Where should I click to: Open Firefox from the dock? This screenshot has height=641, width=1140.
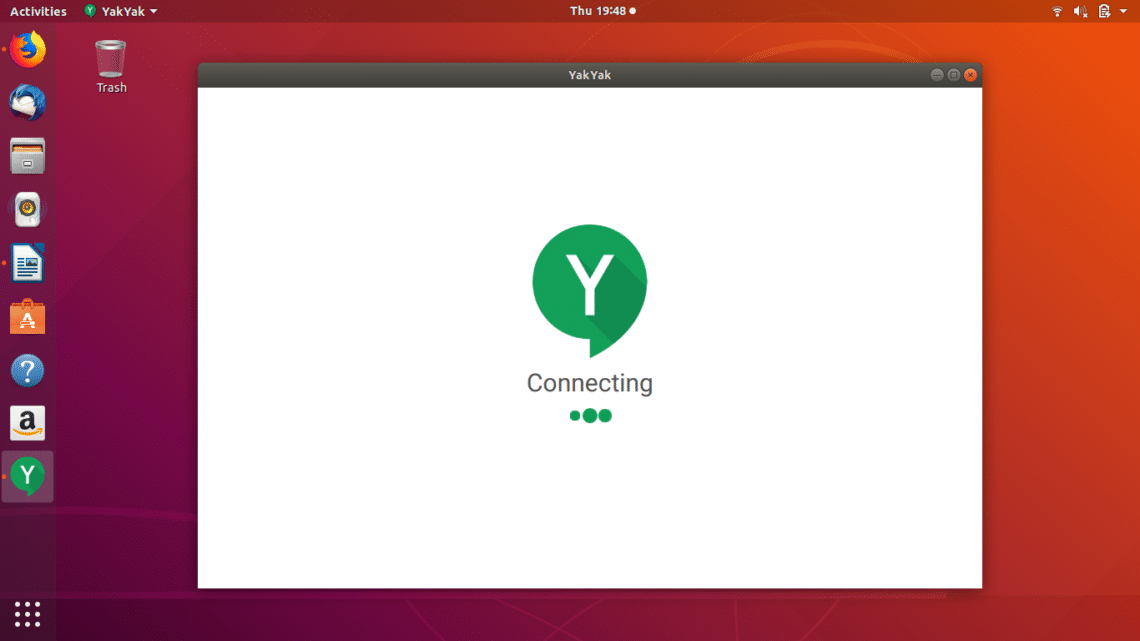tap(28, 49)
